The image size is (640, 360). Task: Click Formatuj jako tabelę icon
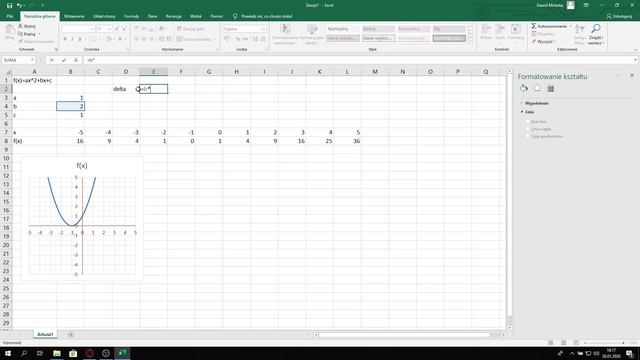coord(312,34)
